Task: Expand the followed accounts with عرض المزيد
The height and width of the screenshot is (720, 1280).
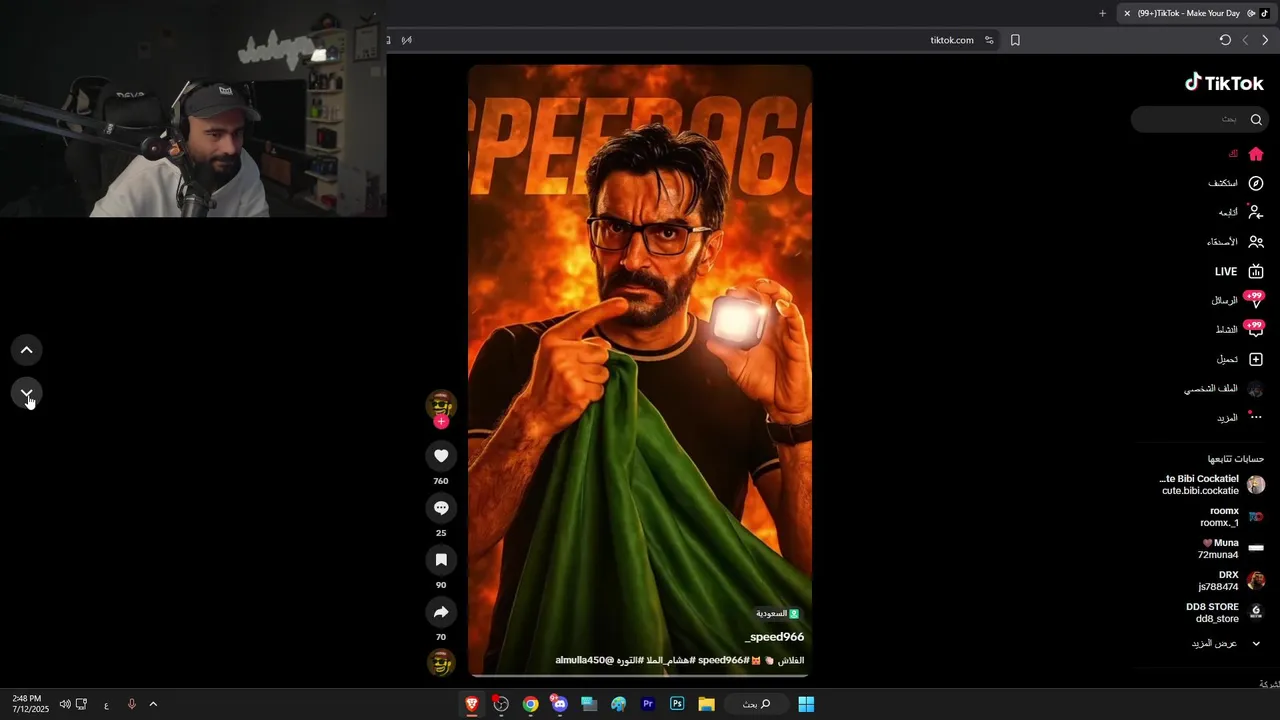Action: click(x=1226, y=643)
